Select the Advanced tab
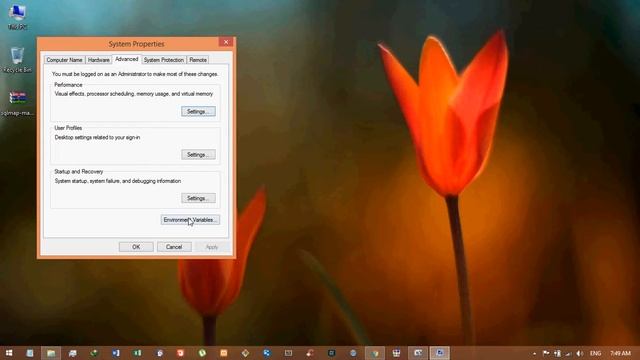 tap(127, 59)
